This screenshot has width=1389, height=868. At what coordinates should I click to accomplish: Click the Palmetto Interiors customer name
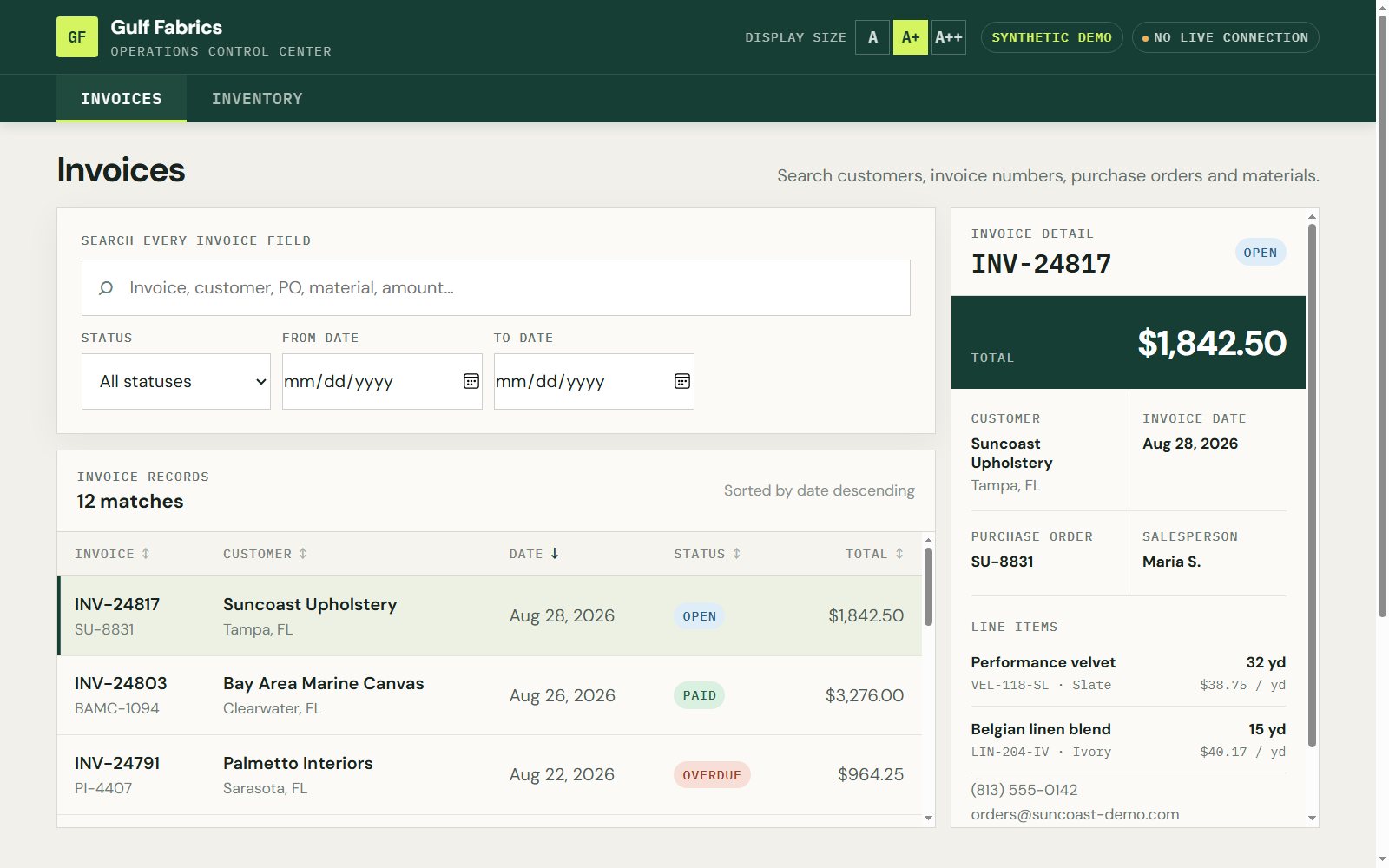[298, 763]
